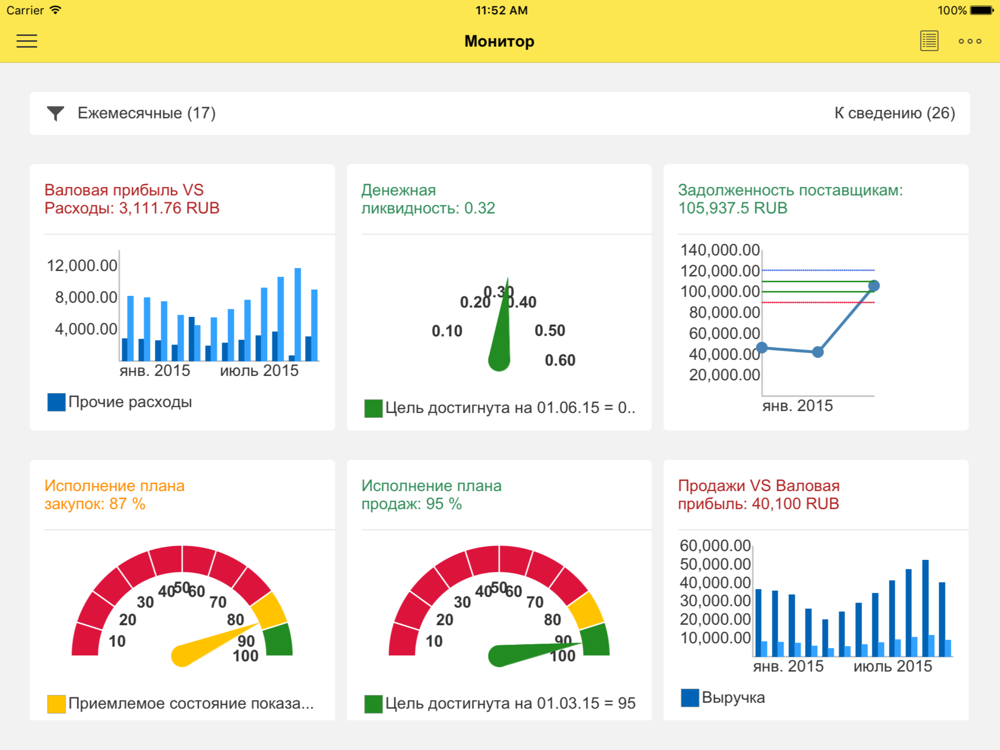The width and height of the screenshot is (1000, 750).
Task: Tap the Wi-Fi icon in status bar
Action: click(55, 10)
